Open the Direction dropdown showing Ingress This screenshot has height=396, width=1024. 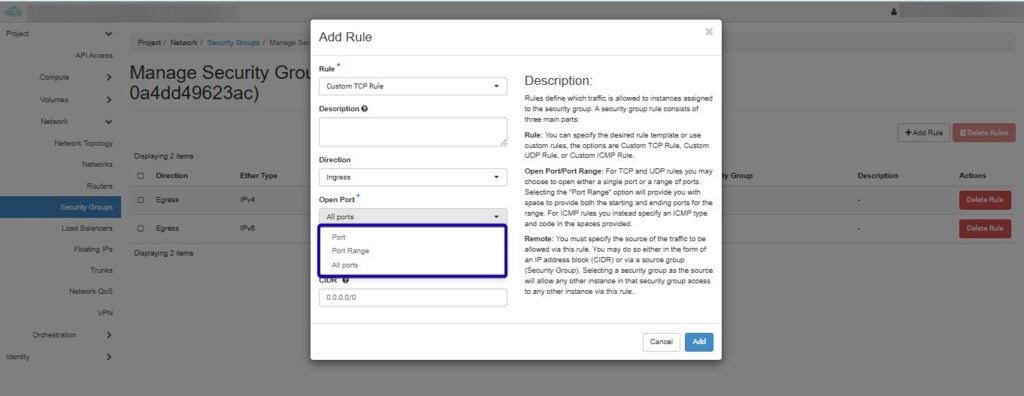coord(413,177)
